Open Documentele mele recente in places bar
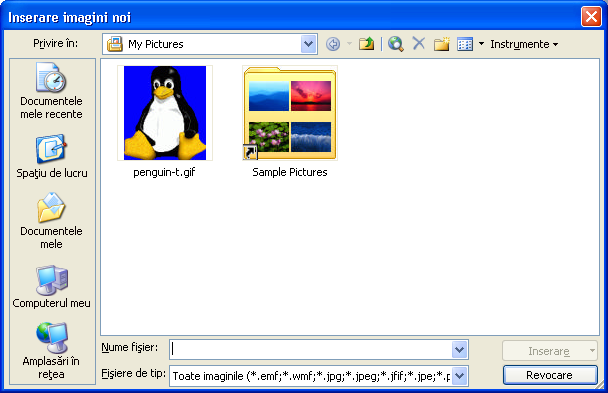The width and height of the screenshot is (608, 393). coord(52,91)
